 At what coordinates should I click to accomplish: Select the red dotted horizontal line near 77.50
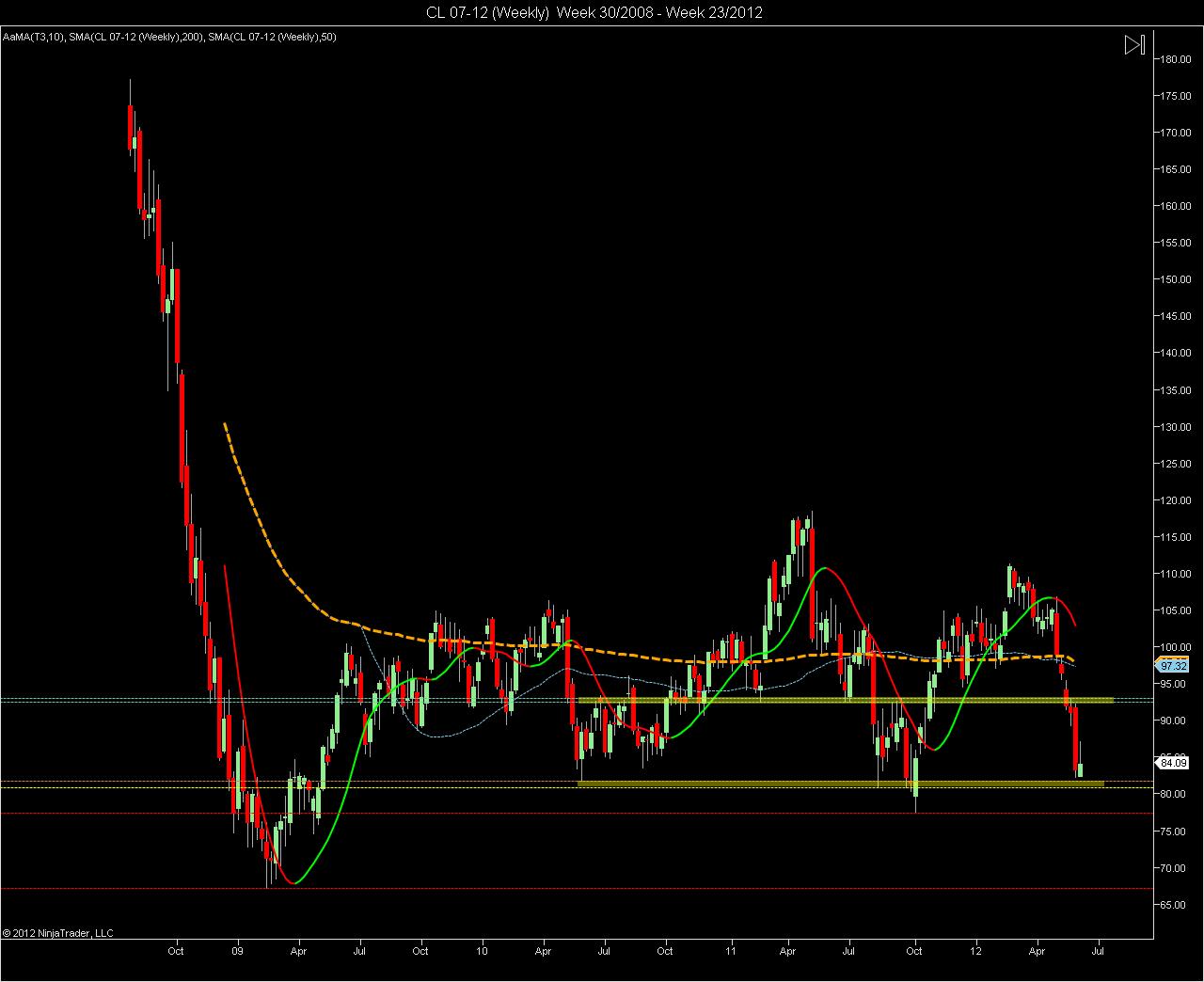pyautogui.click(x=577, y=813)
